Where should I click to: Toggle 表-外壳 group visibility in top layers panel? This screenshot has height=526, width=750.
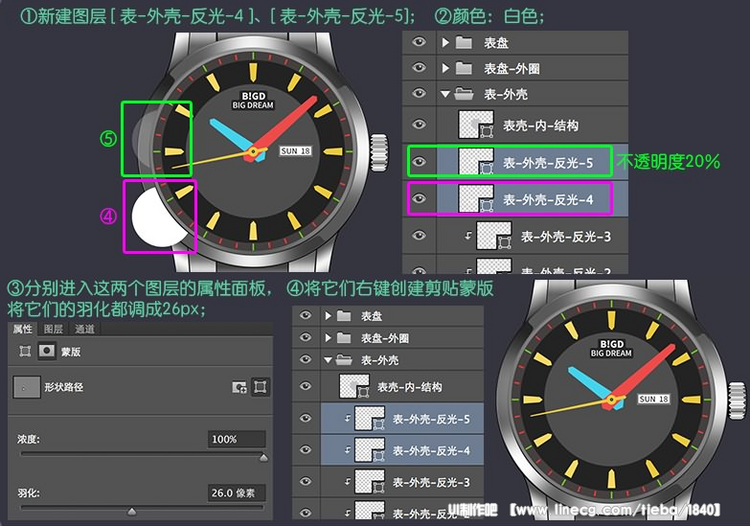coord(419,93)
